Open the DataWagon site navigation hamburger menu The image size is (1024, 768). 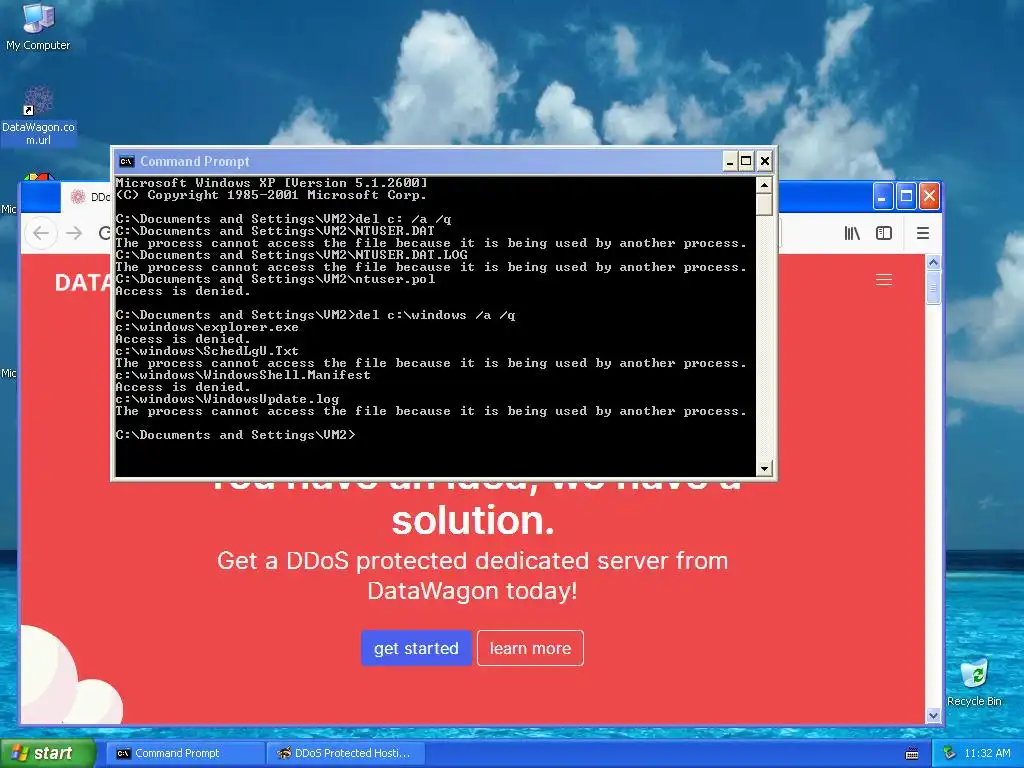pyautogui.click(x=884, y=280)
